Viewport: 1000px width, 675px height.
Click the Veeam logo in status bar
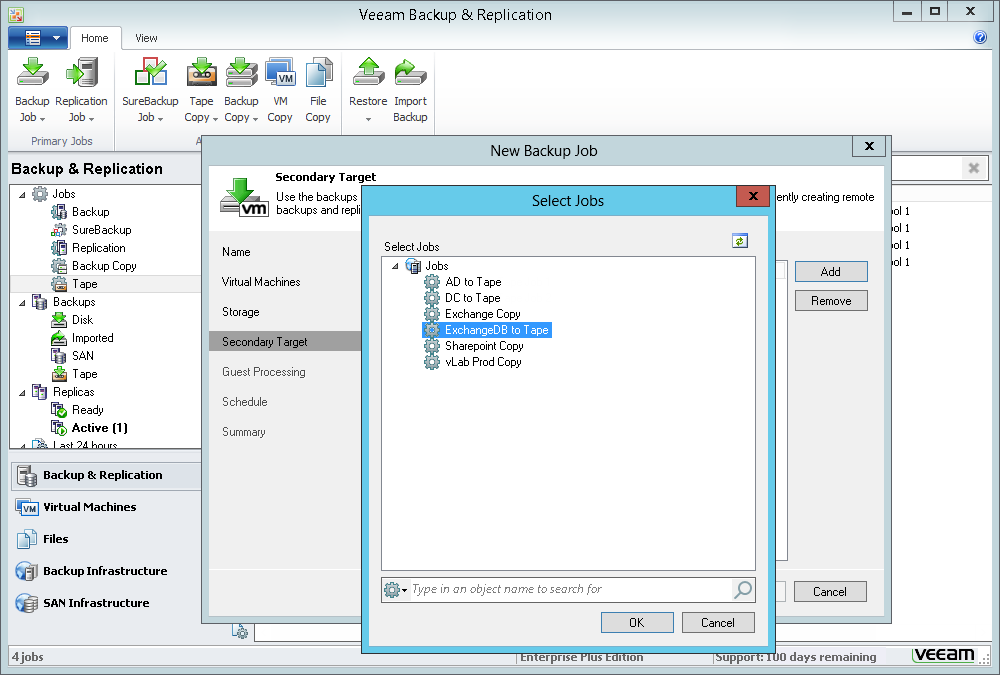(944, 655)
